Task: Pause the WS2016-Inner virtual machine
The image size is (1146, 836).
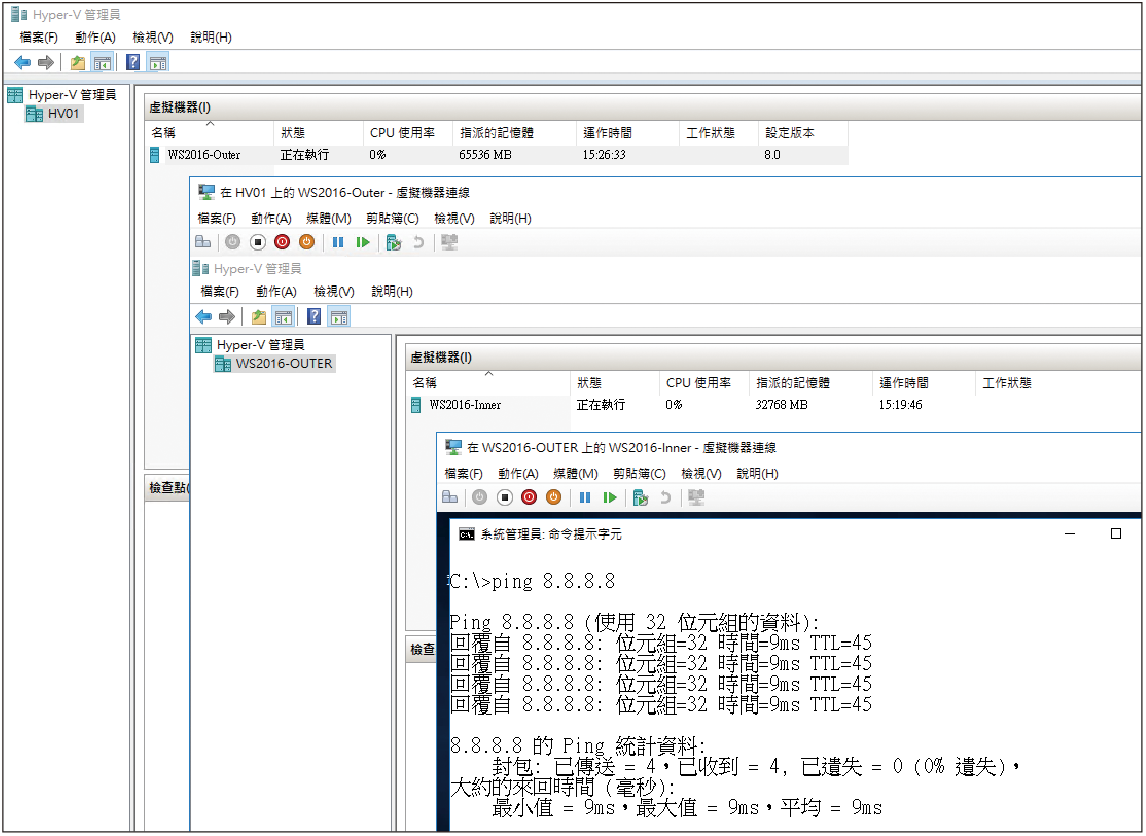Action: pos(585,497)
